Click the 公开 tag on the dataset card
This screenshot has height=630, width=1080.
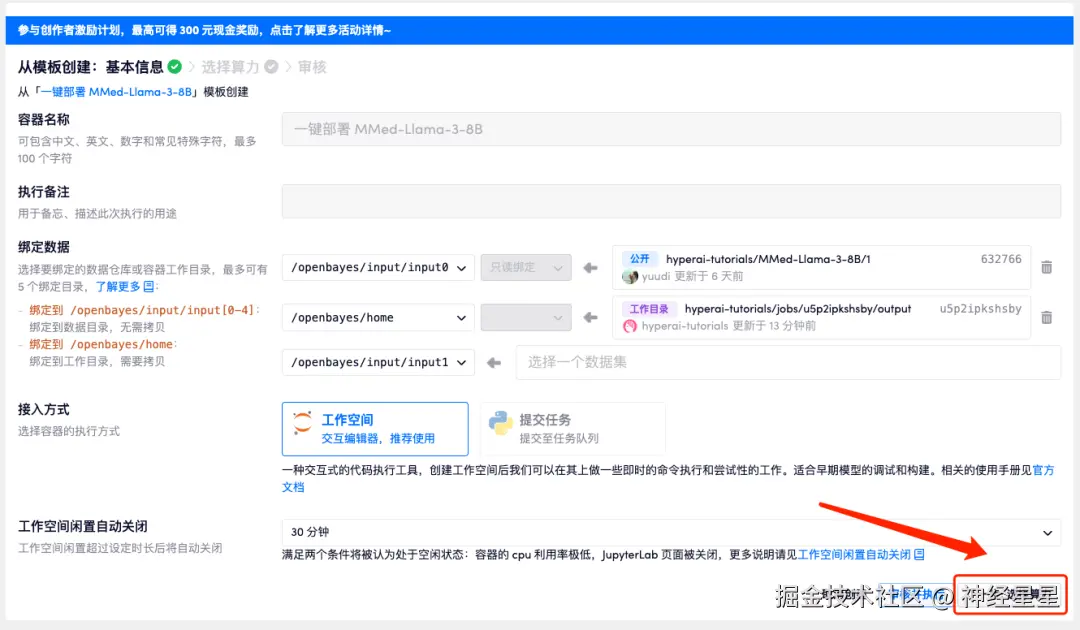click(x=640, y=259)
